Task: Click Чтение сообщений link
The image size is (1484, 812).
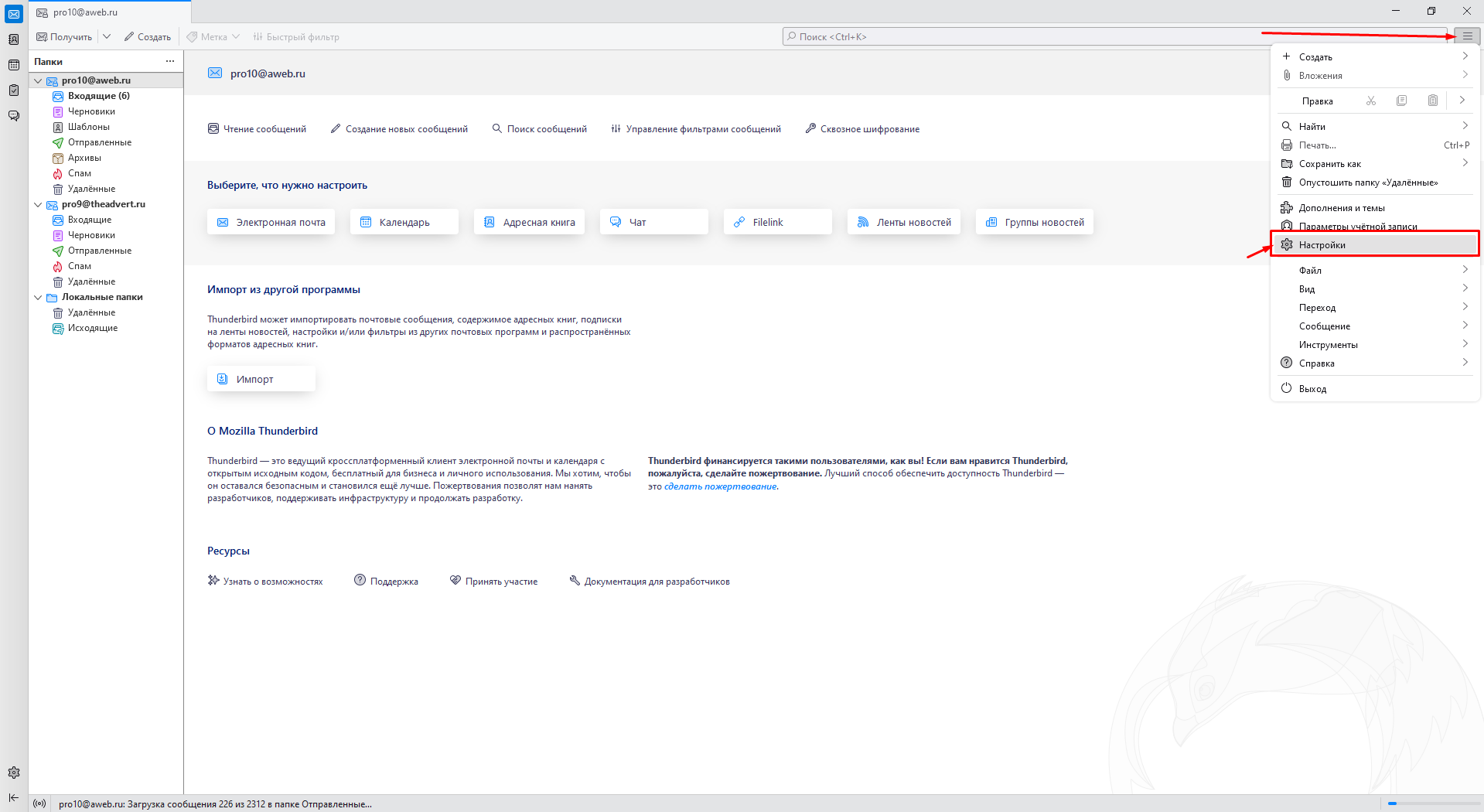Action: 257,129
